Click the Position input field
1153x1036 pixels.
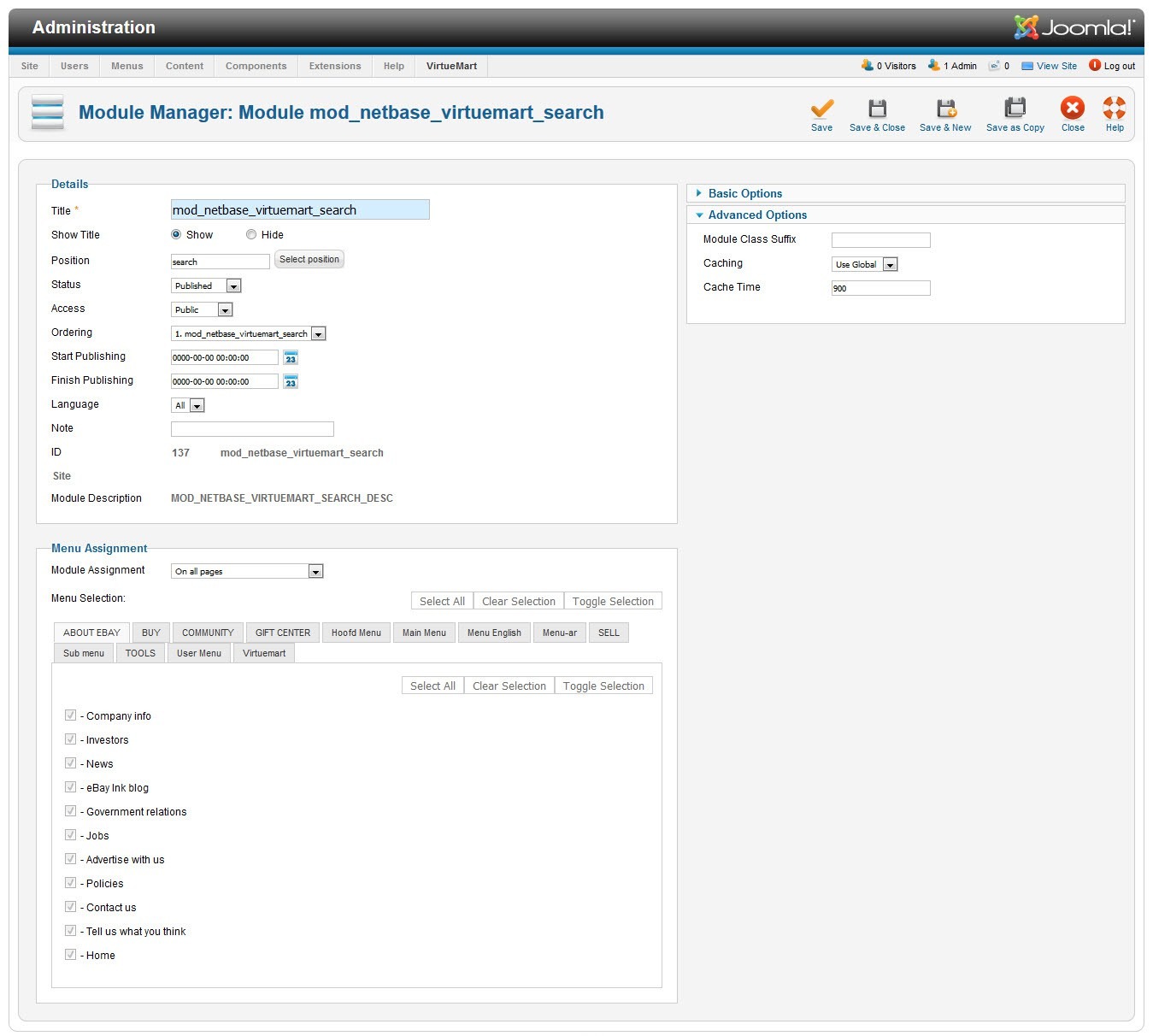(221, 262)
